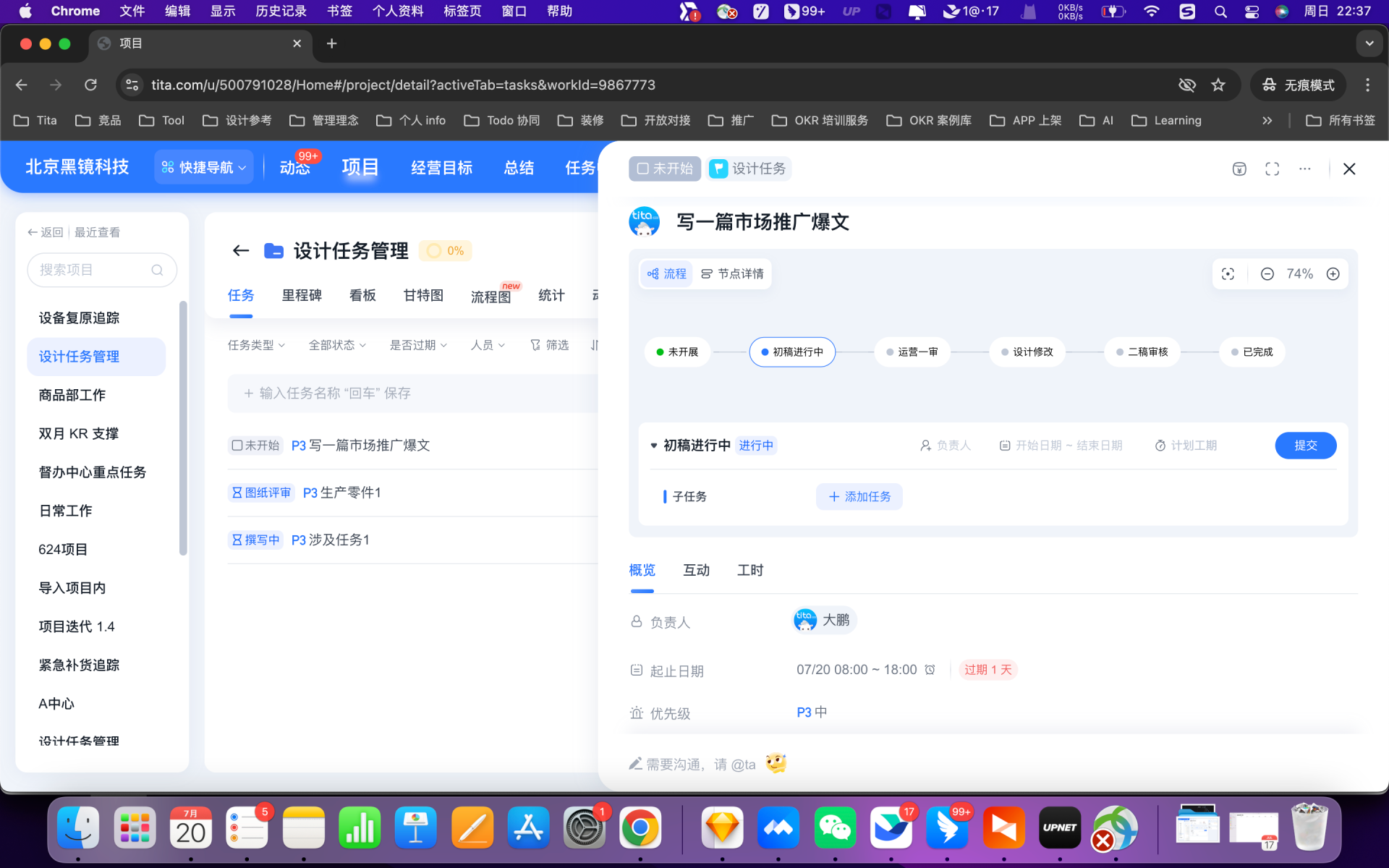Image resolution: width=1389 pixels, height=868 pixels.
Task: Check the 未开始 box on 写一篇市场推广爆文 row
Action: tap(237, 446)
